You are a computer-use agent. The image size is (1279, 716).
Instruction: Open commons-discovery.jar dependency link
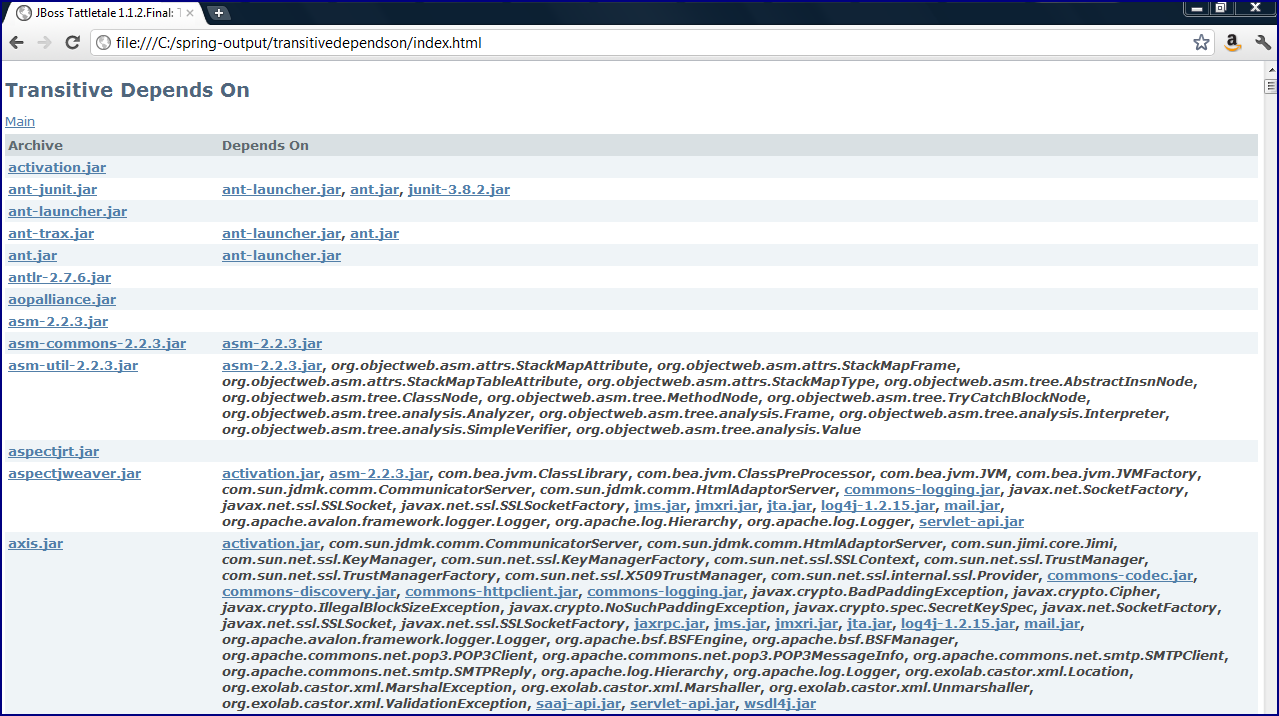[309, 591]
